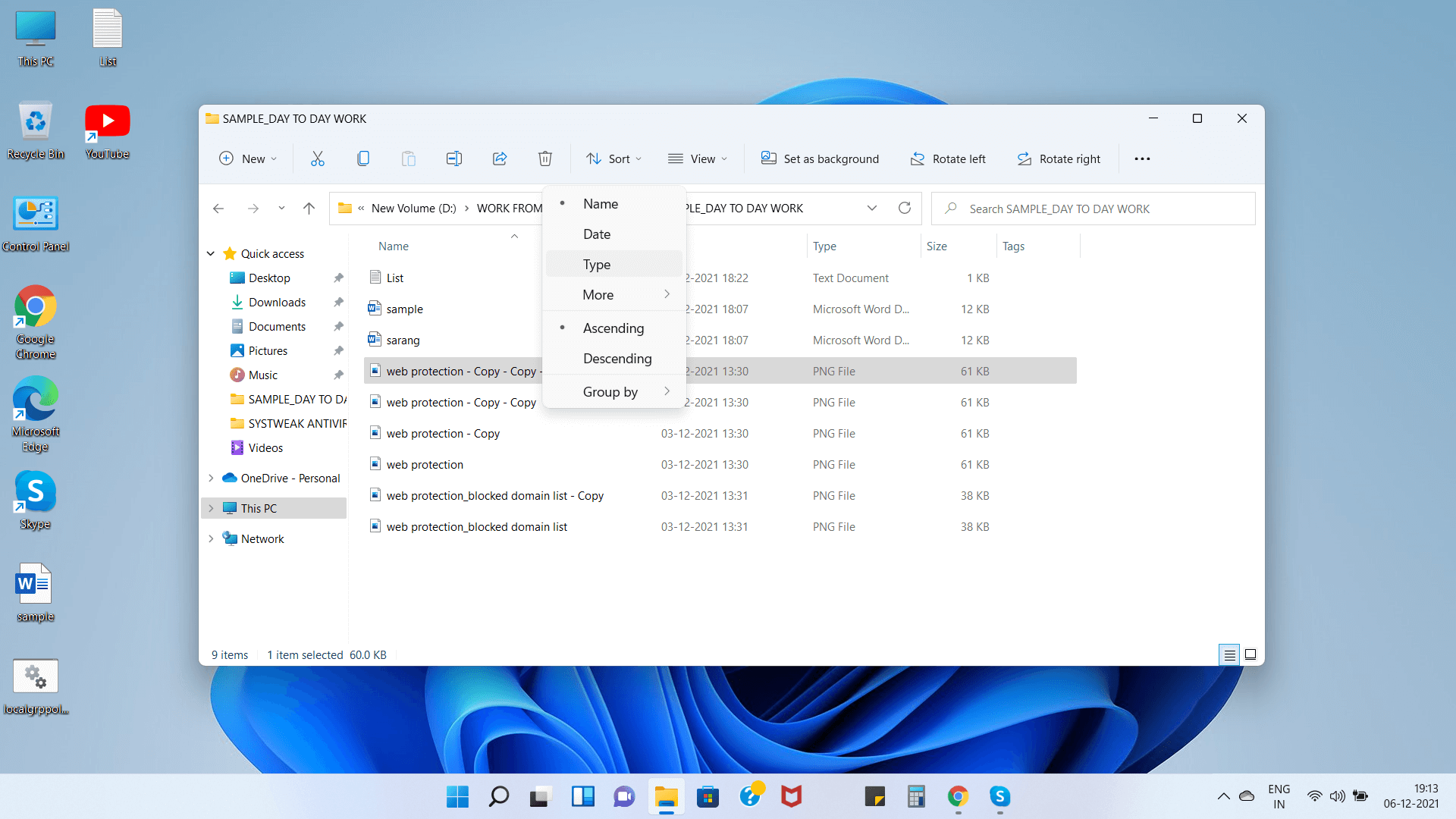Open the View dropdown

point(697,158)
